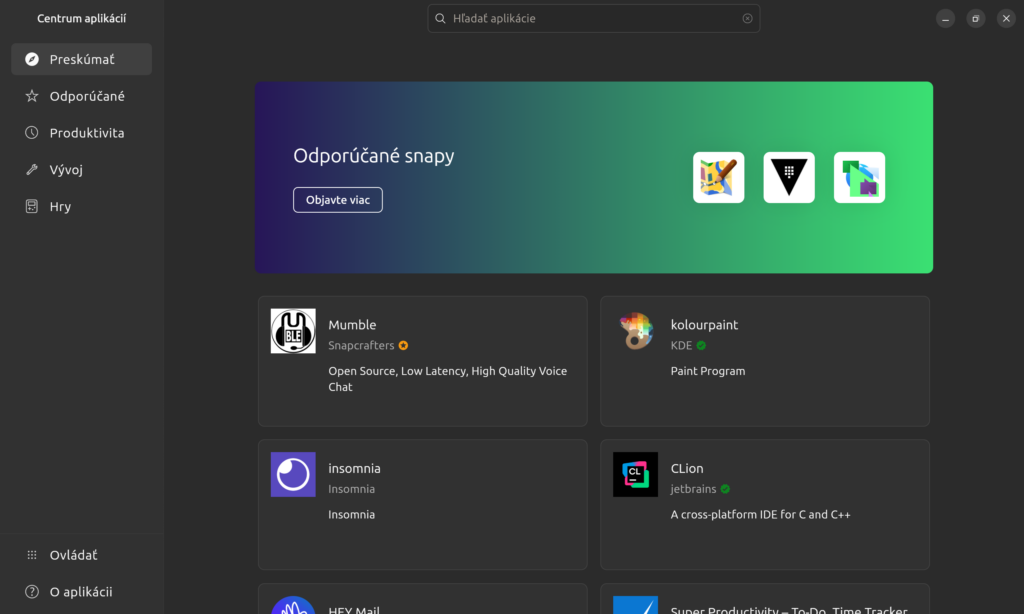The width and height of the screenshot is (1024, 614).
Task: Click the question mark icon beside O aplikácii
Action: click(31, 592)
